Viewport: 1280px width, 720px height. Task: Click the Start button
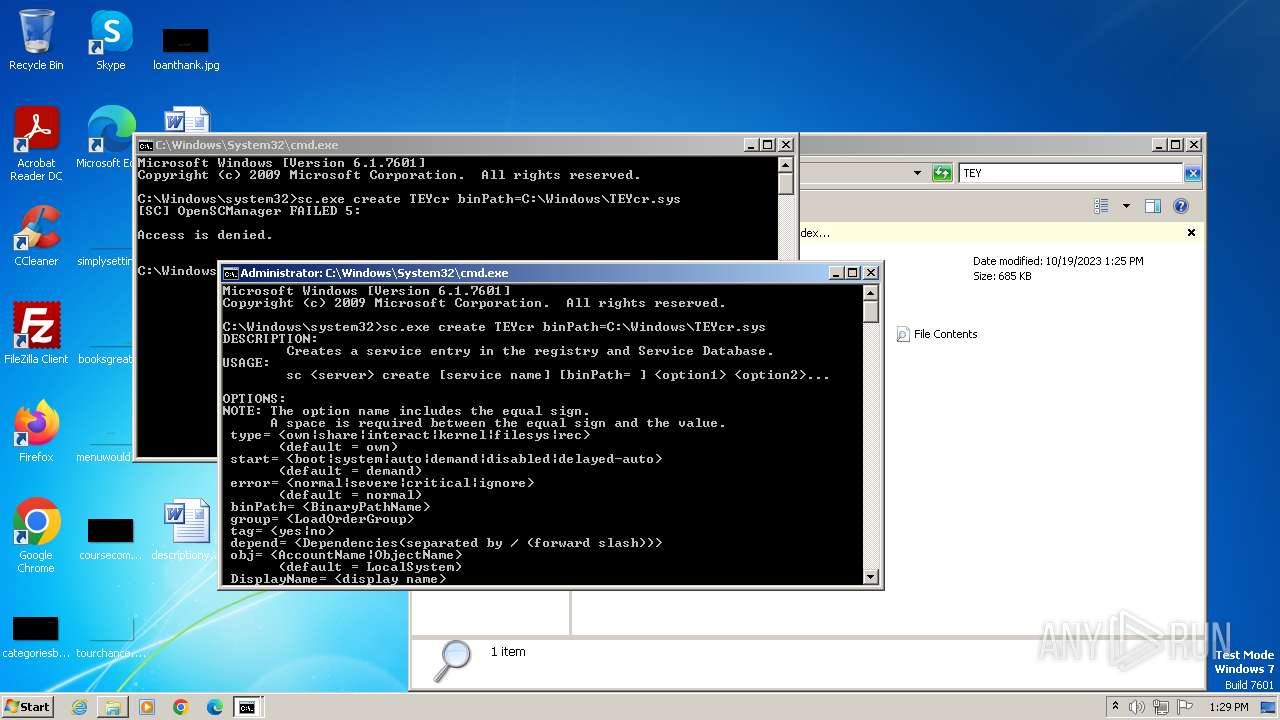[x=27, y=706]
